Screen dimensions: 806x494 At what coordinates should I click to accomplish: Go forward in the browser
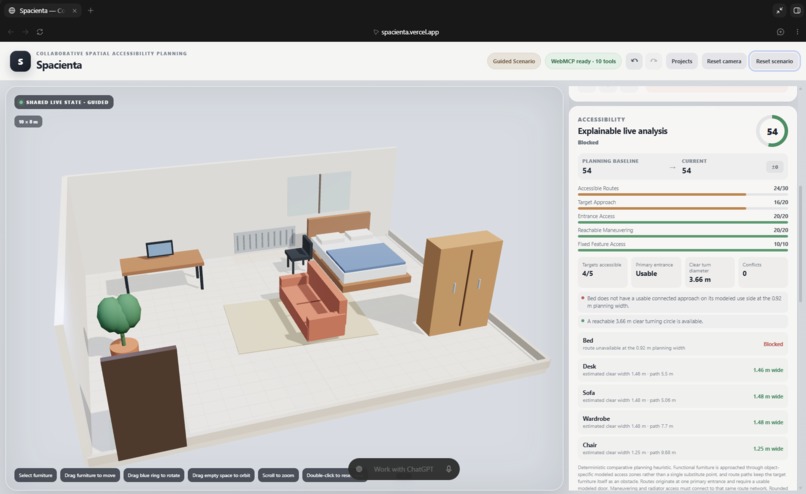point(25,32)
